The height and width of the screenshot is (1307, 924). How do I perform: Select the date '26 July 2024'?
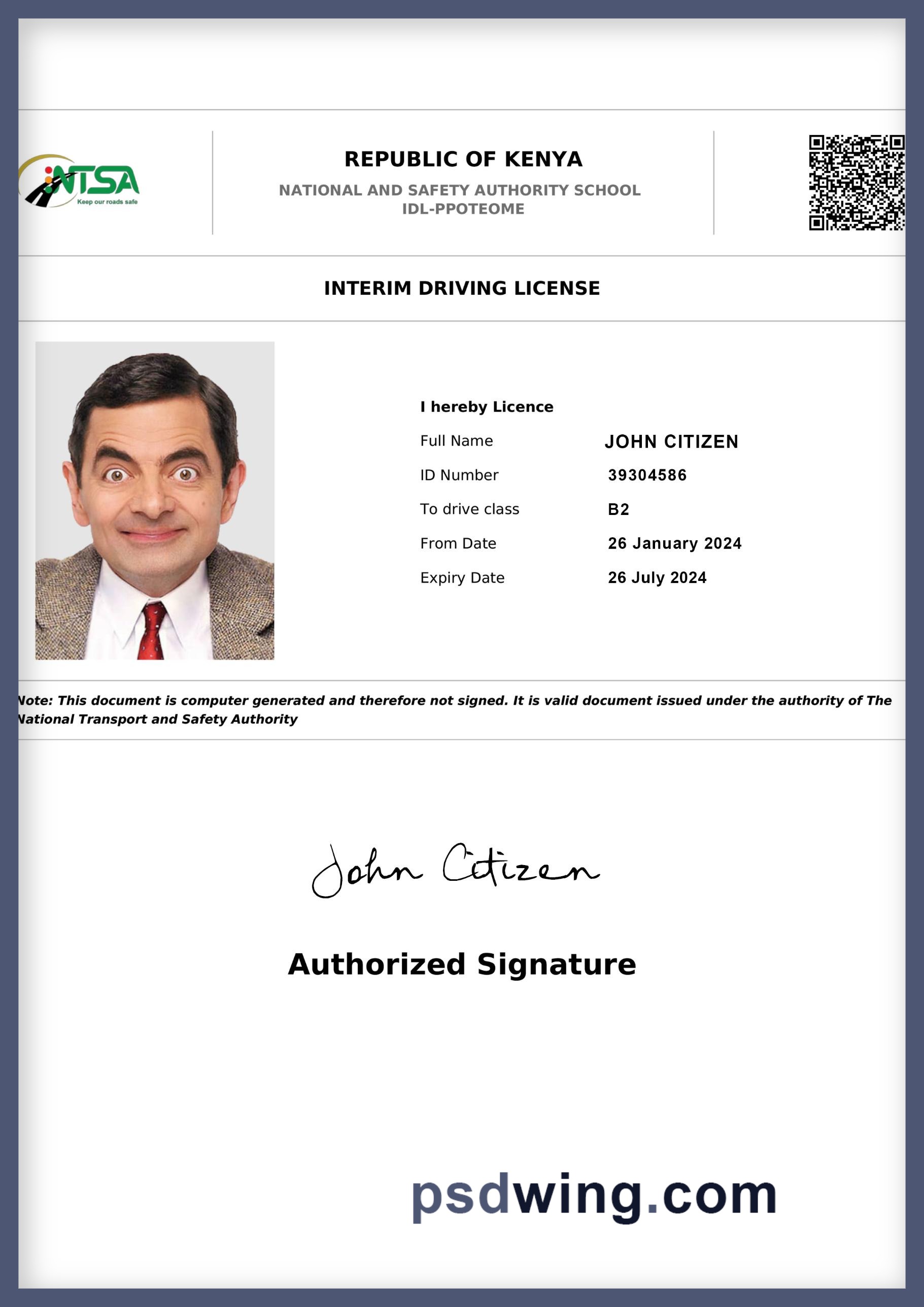pyautogui.click(x=658, y=577)
